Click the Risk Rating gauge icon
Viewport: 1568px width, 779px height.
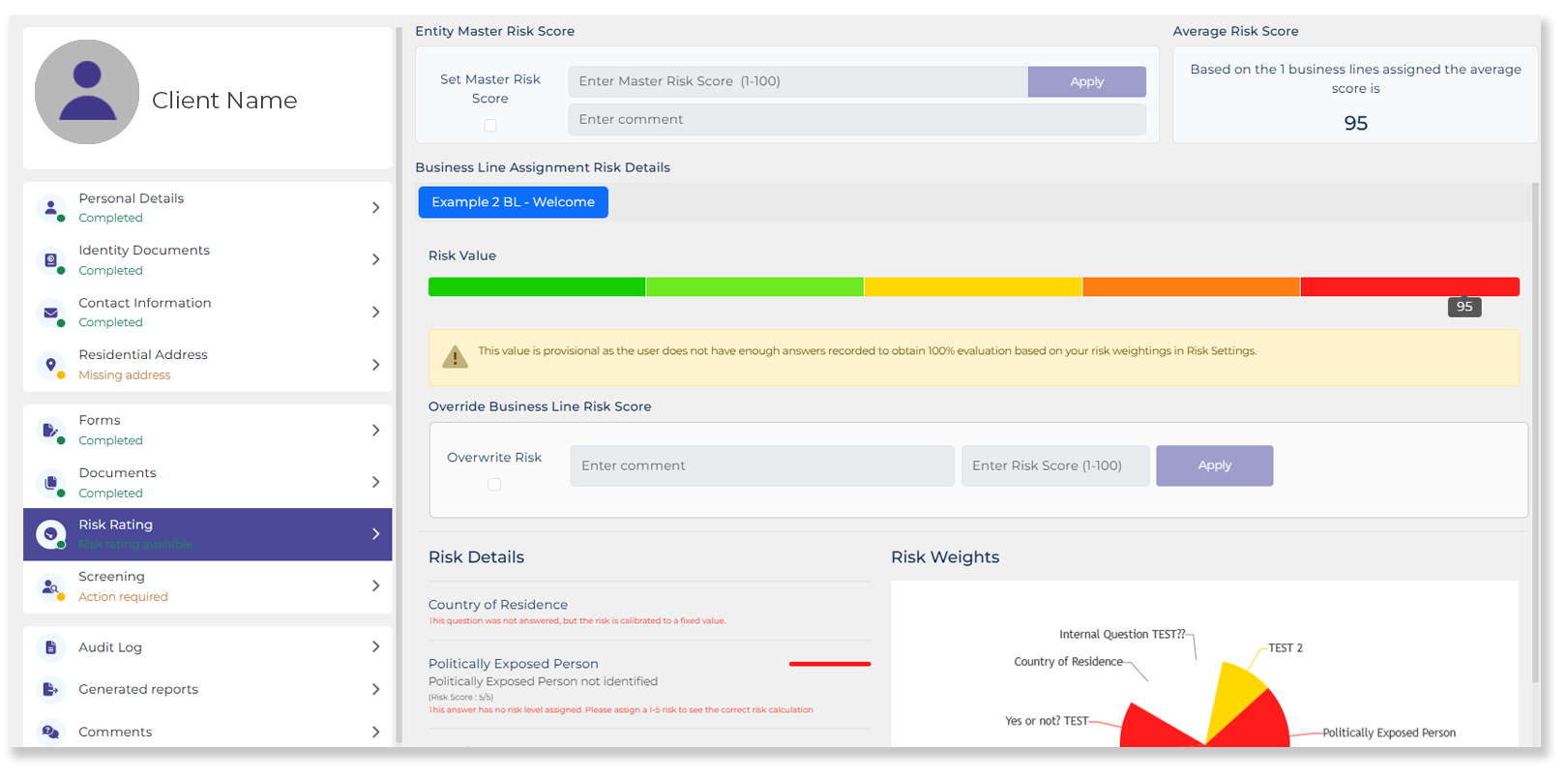(x=50, y=534)
